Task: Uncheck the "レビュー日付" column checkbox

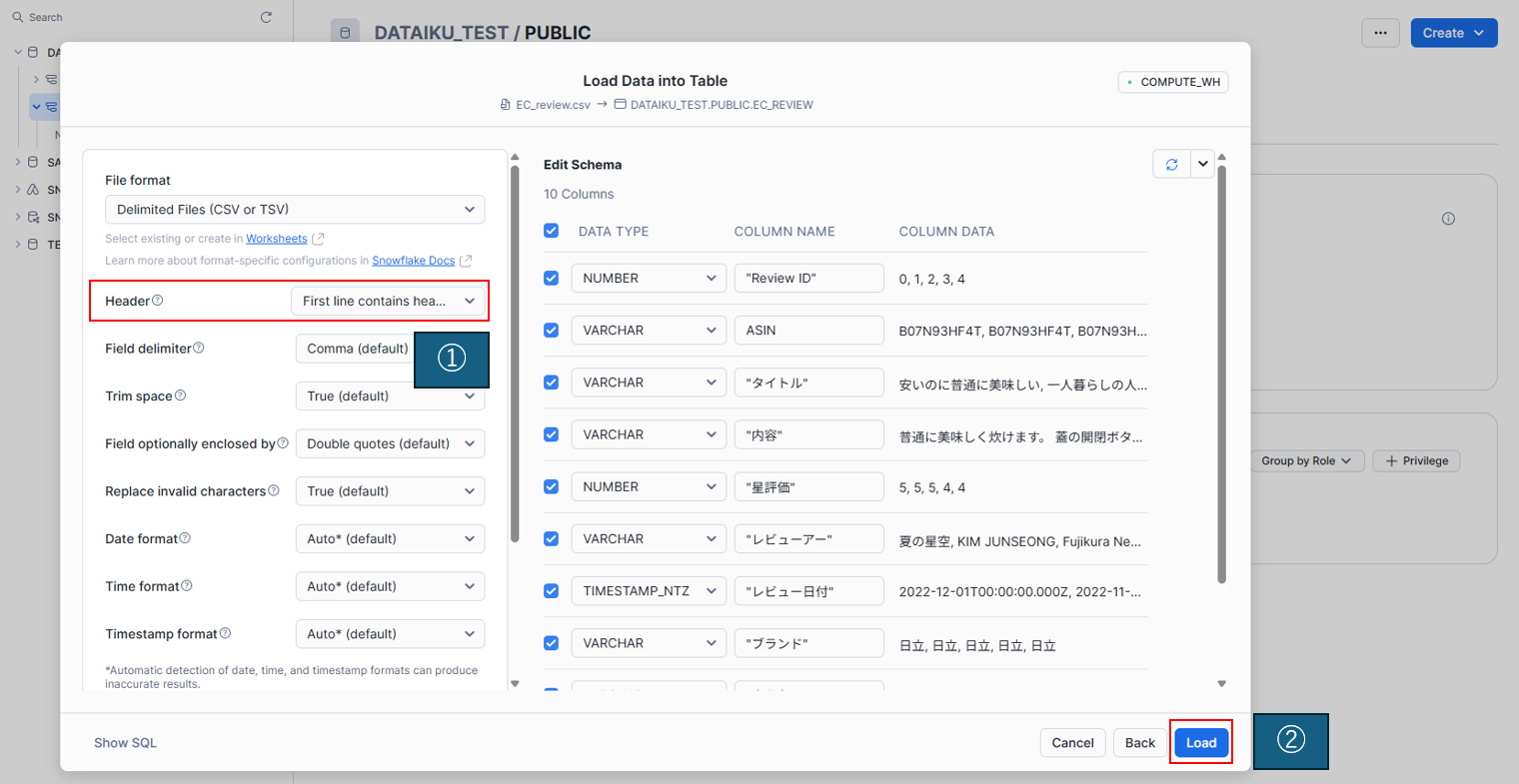Action: coord(551,590)
